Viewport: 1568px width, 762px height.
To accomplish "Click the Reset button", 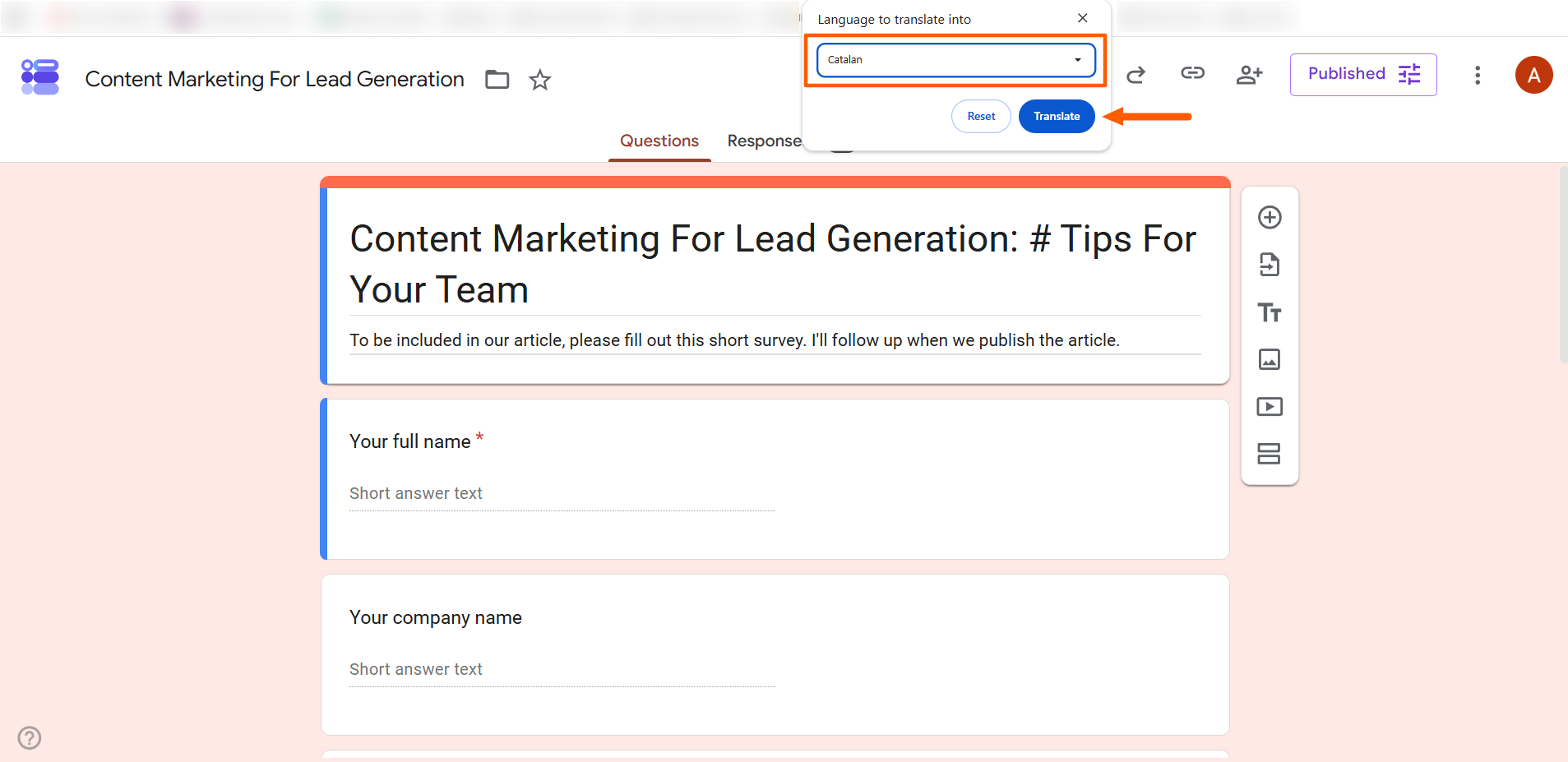I will click(981, 116).
